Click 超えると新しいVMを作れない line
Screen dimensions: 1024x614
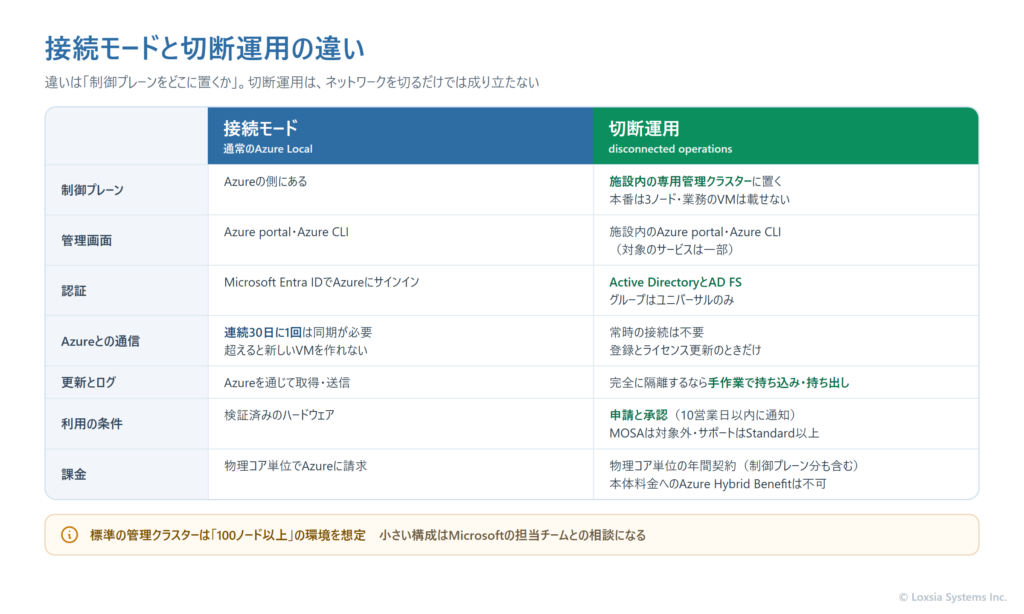pos(295,350)
